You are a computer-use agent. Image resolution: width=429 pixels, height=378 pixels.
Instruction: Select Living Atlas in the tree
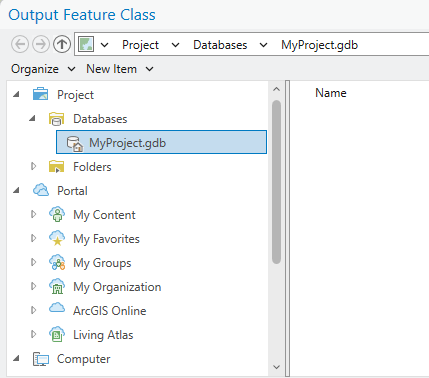tap(103, 335)
